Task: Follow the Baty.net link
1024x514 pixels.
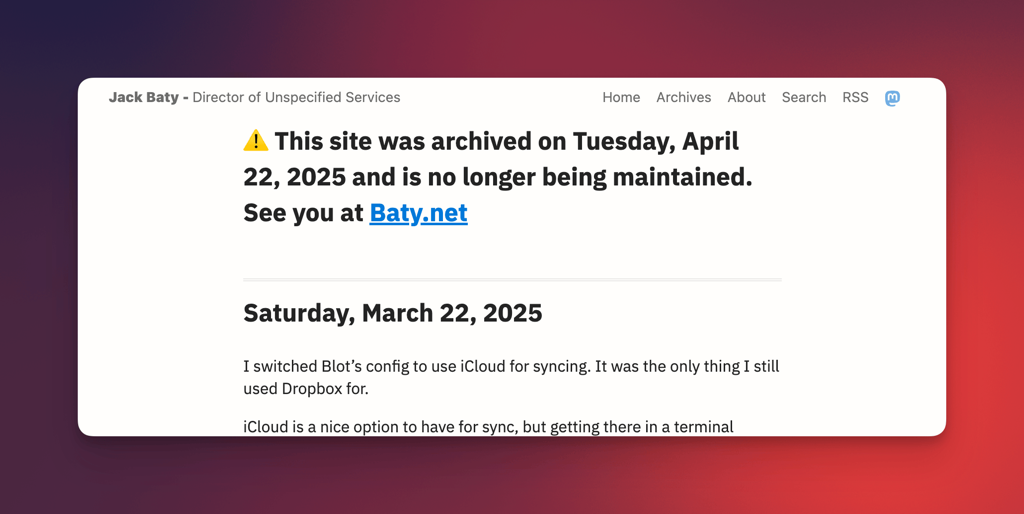Action: point(418,213)
